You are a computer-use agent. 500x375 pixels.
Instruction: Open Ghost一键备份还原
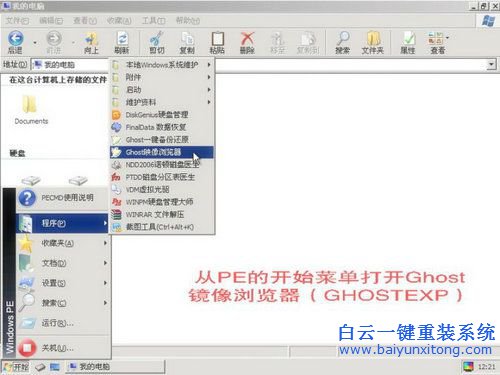(x=162, y=139)
